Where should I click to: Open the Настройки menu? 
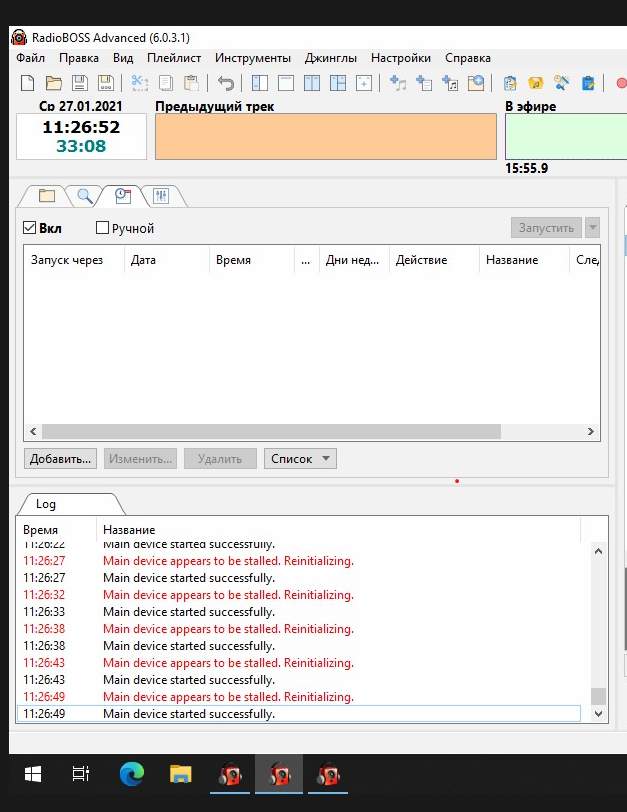(x=400, y=58)
